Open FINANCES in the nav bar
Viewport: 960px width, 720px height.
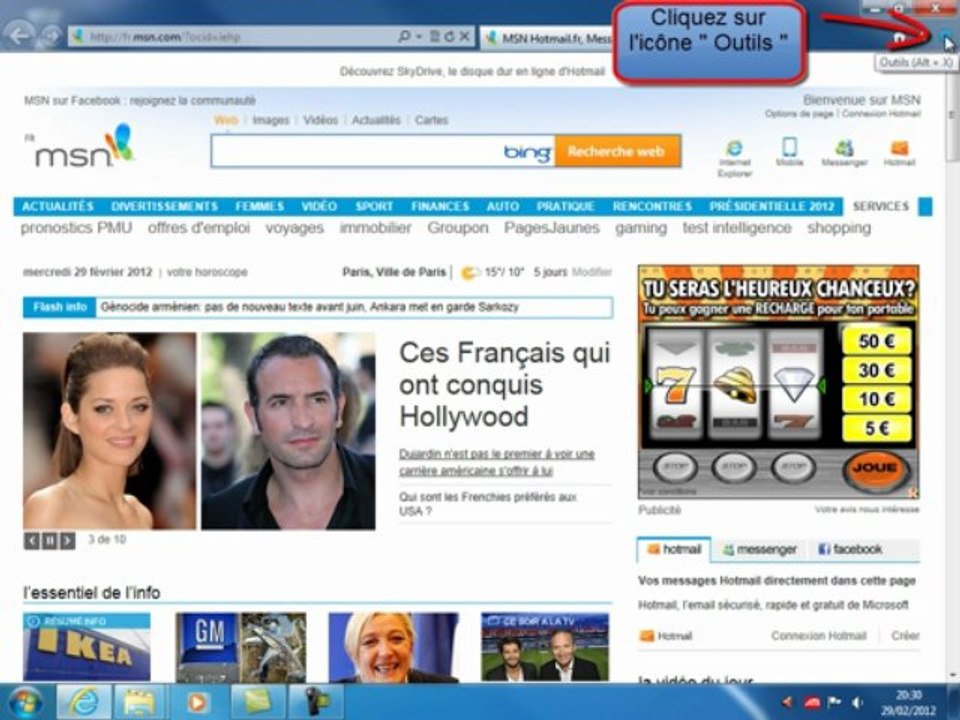(x=440, y=206)
